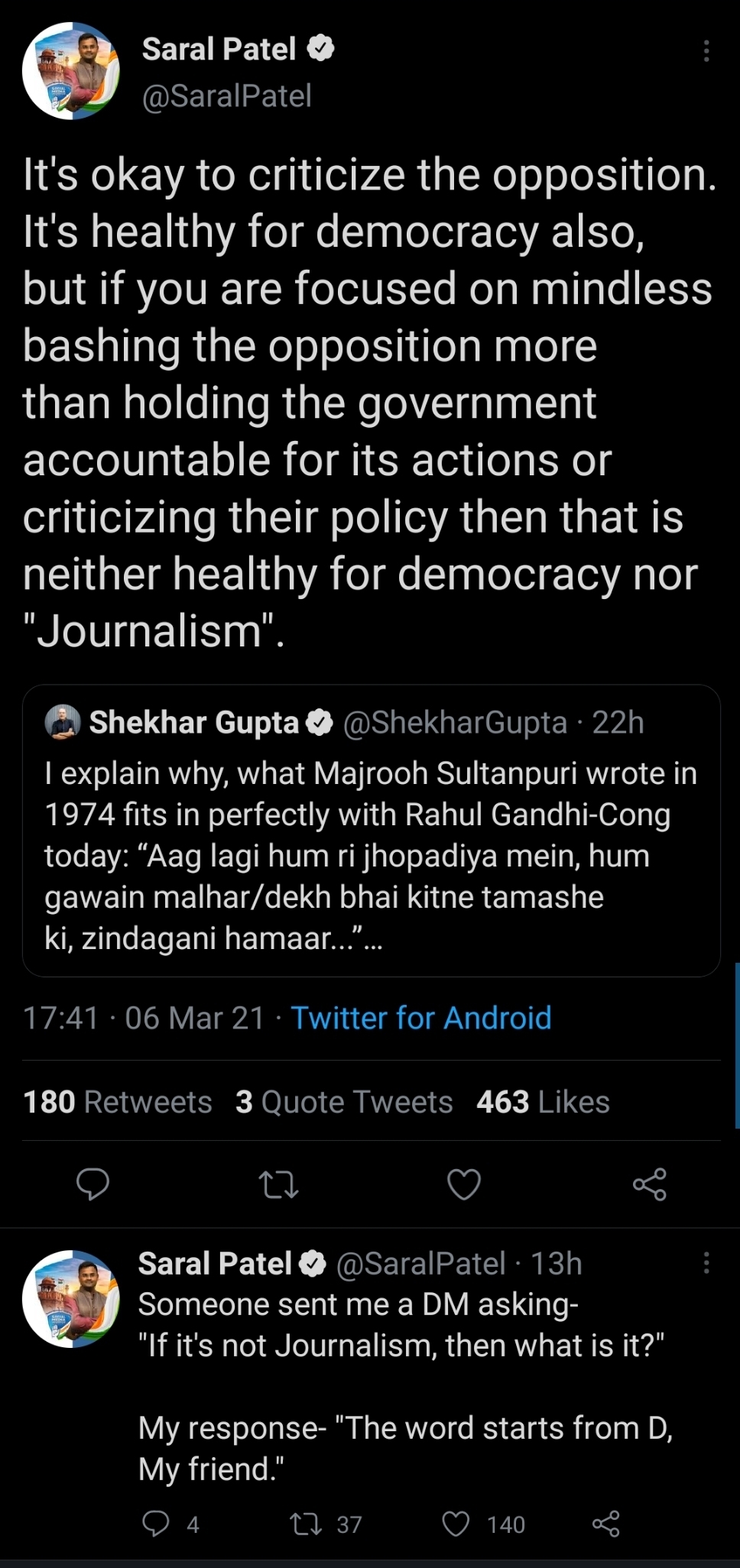Open the Twitter for Android link

pos(421,1018)
